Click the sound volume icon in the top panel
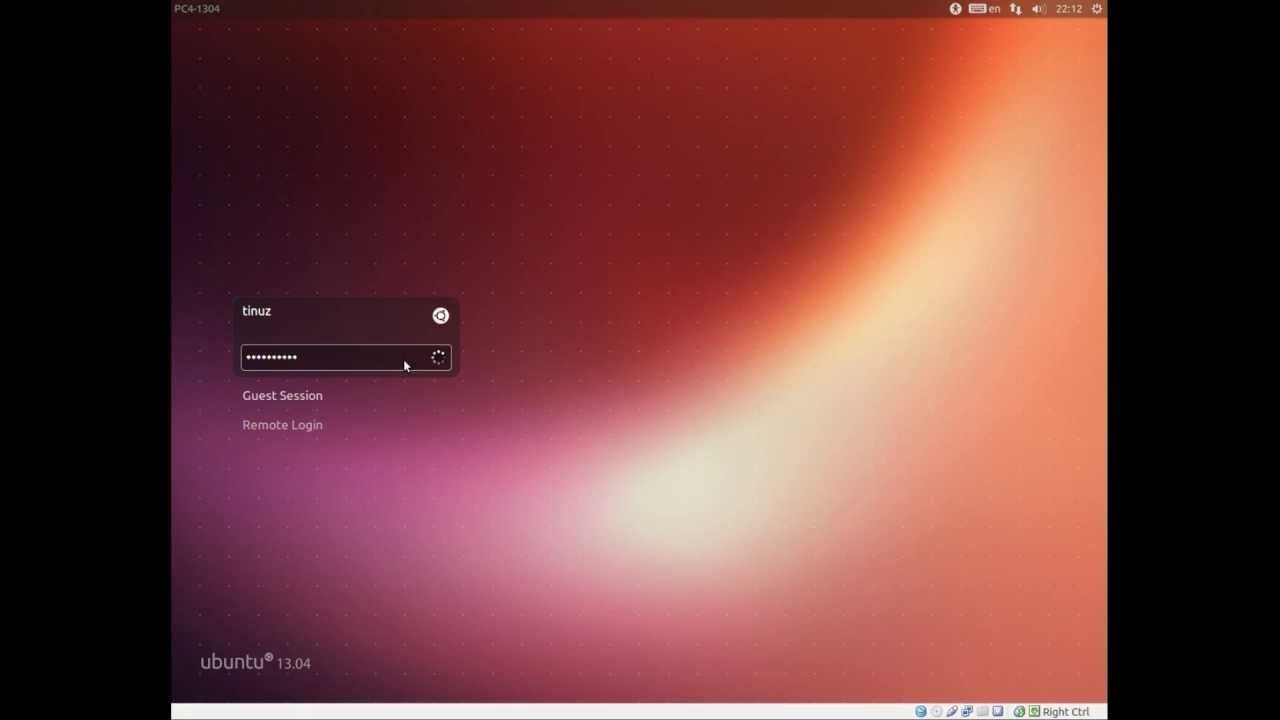Image resolution: width=1280 pixels, height=720 pixels. click(x=1038, y=8)
